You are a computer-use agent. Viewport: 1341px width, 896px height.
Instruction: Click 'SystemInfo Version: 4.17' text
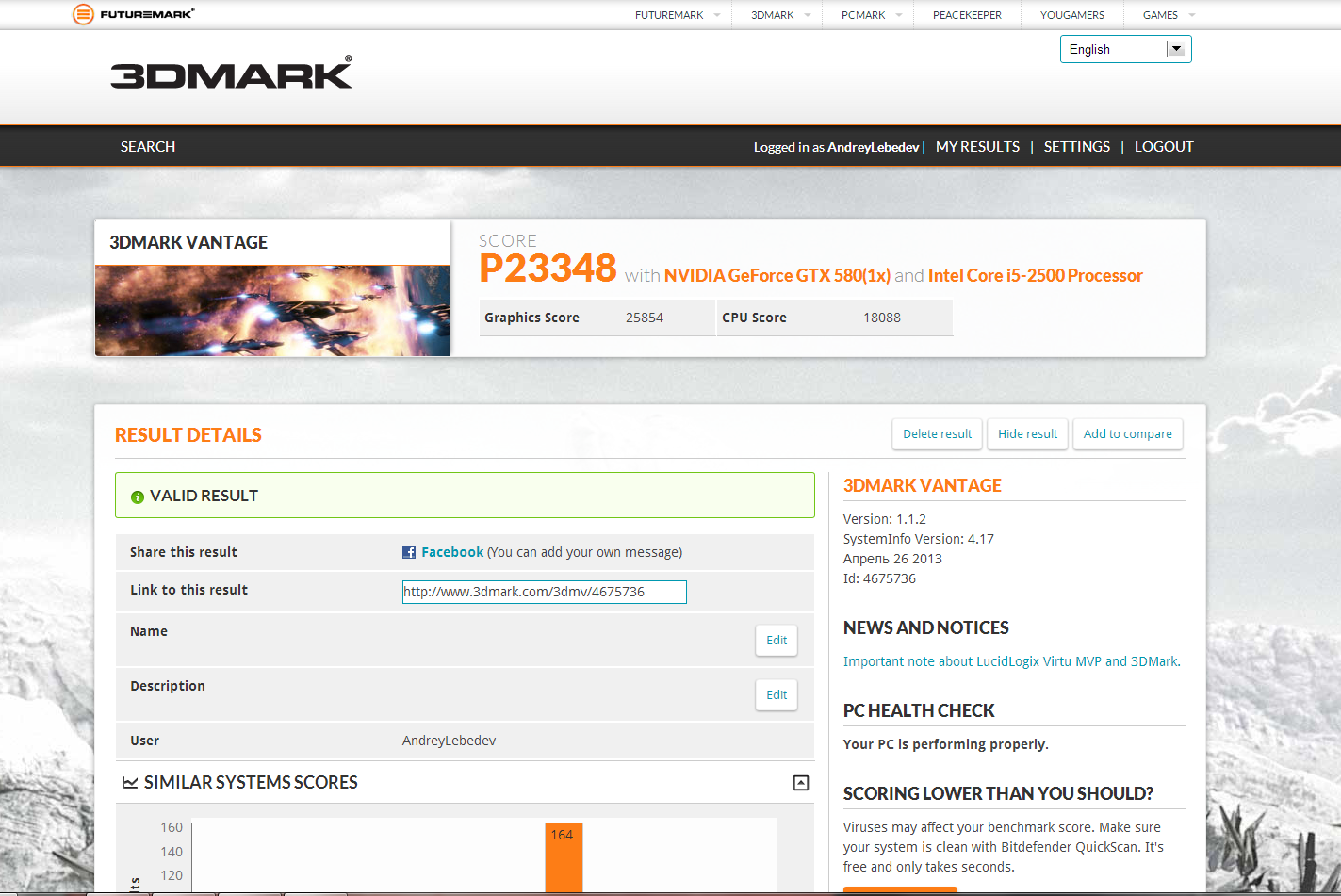tap(919, 539)
